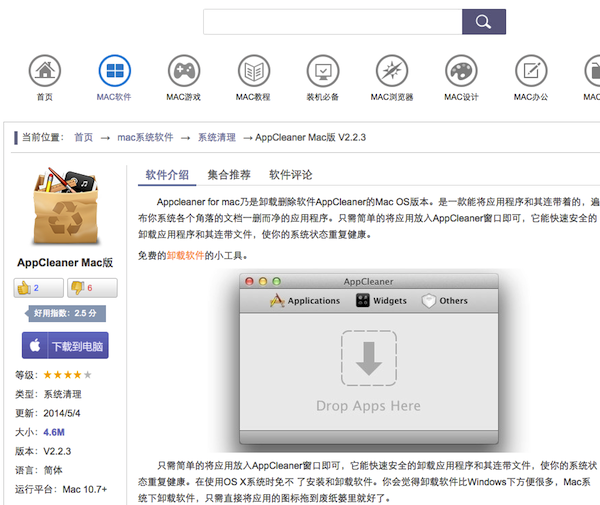Click the update date 2014/5/4
The height and width of the screenshot is (505, 600).
coord(62,413)
